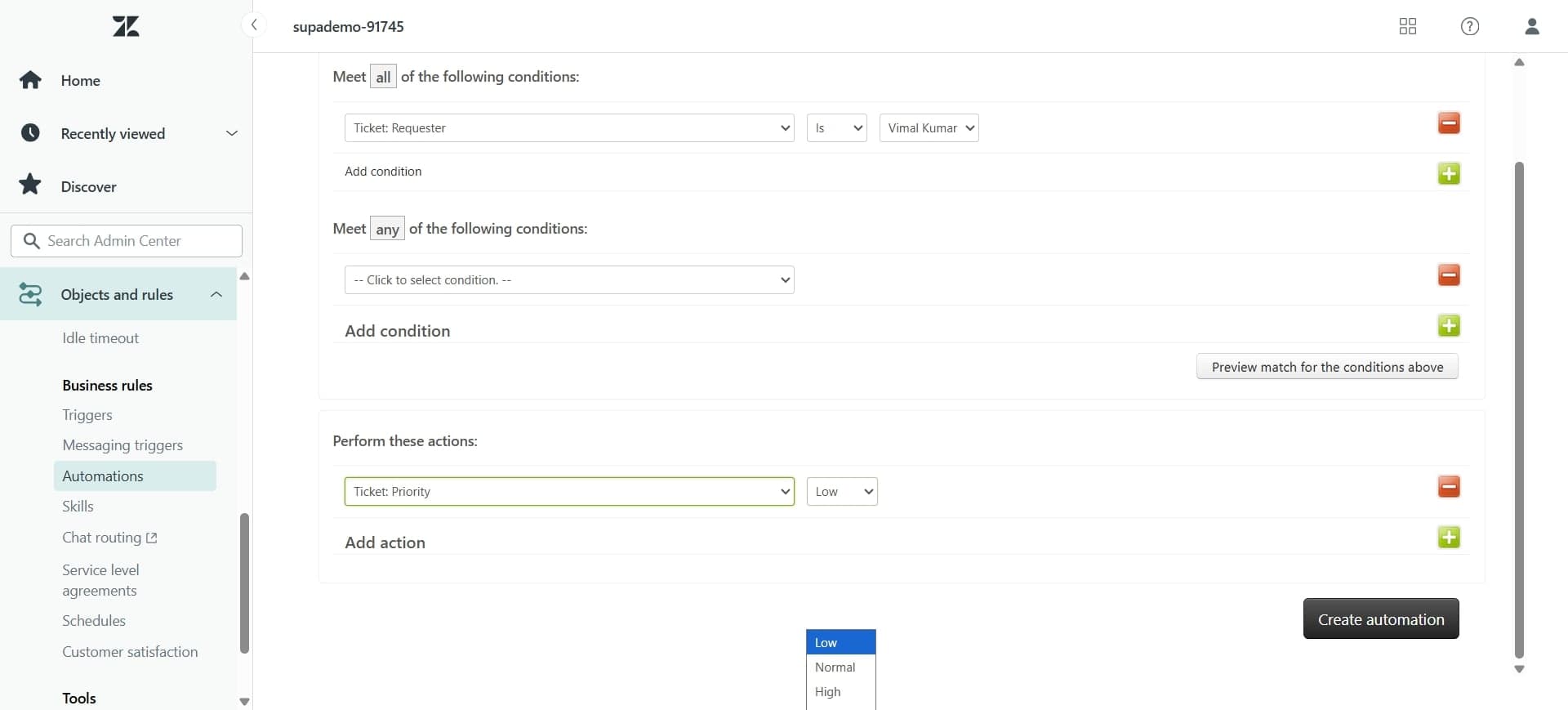Add a condition under Meet all
The width and height of the screenshot is (1568, 710).
pos(1449,173)
